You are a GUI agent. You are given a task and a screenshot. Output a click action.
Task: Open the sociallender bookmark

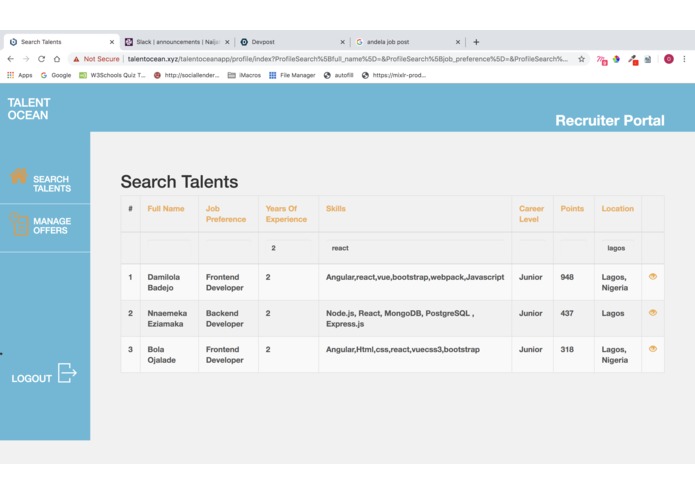tap(187, 75)
